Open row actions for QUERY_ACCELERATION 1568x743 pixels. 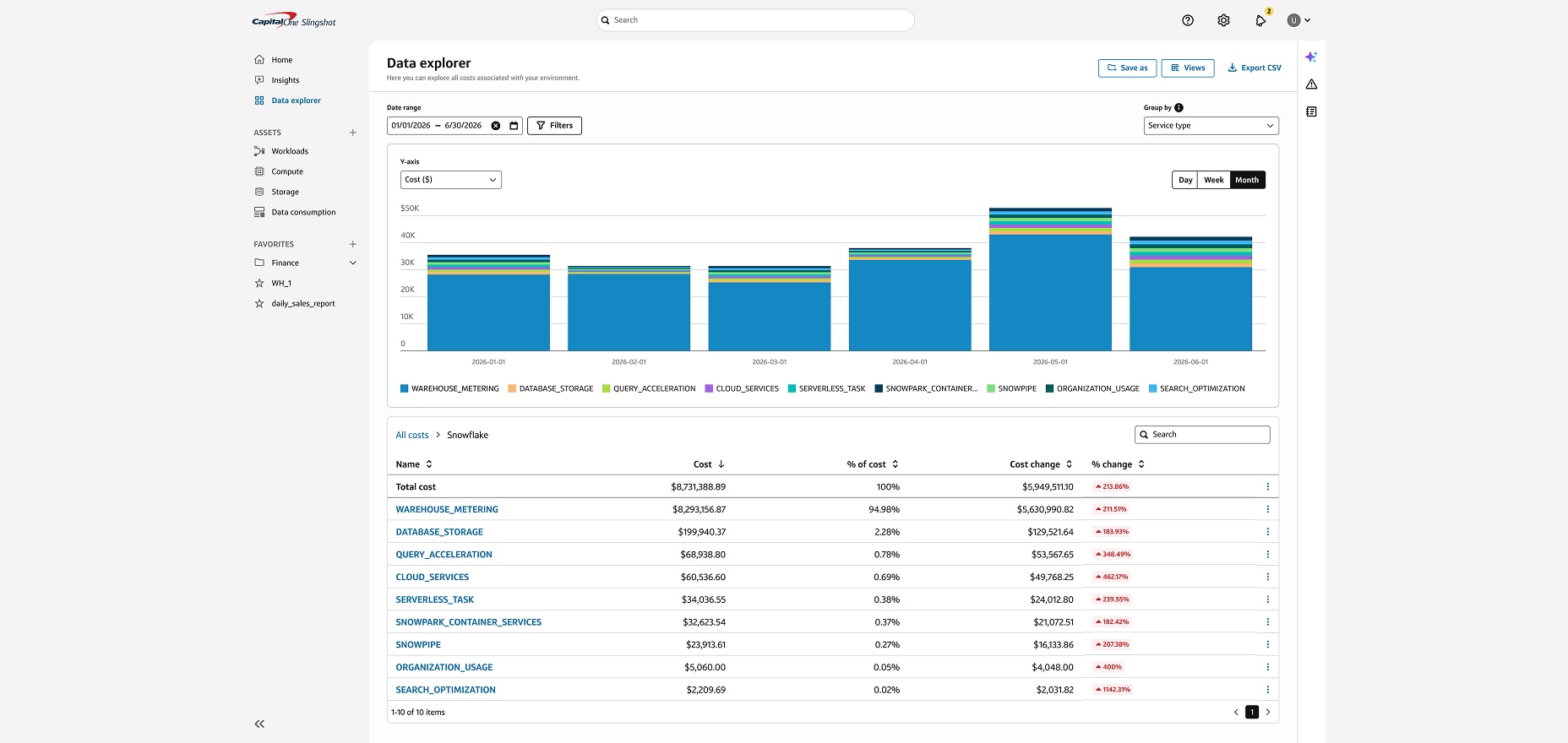point(1267,554)
